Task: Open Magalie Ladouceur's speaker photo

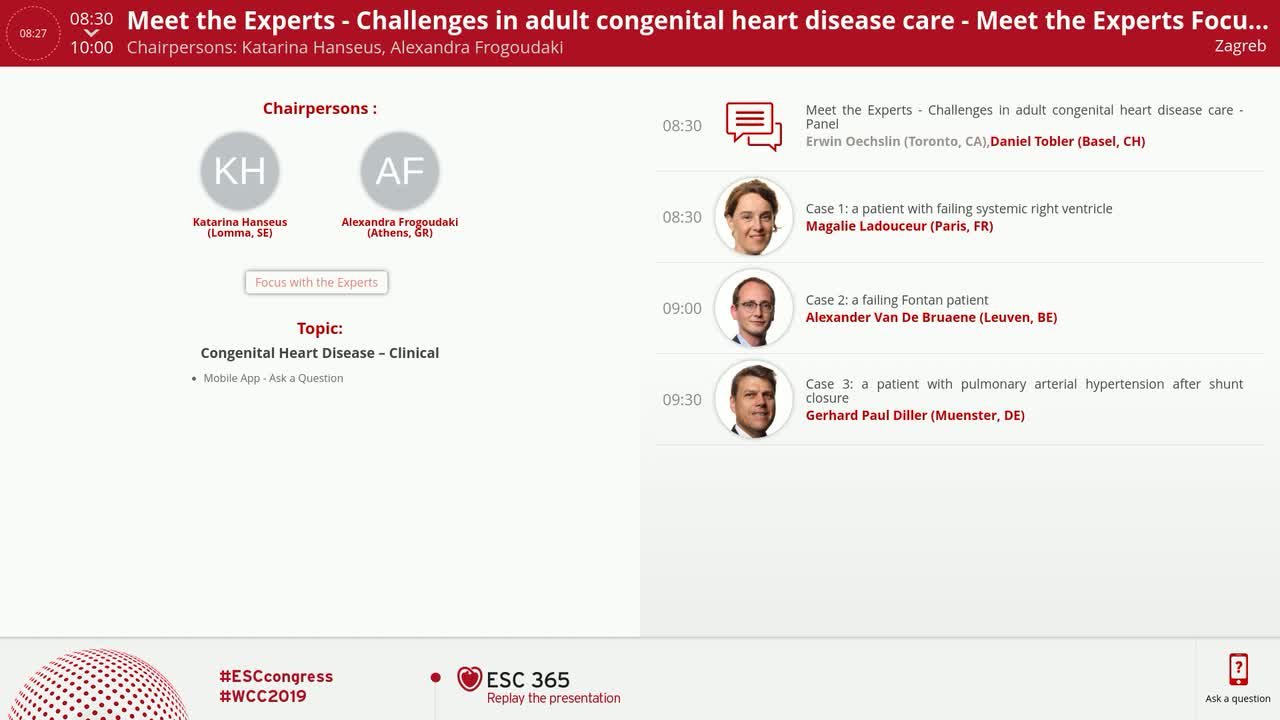Action: tap(754, 217)
